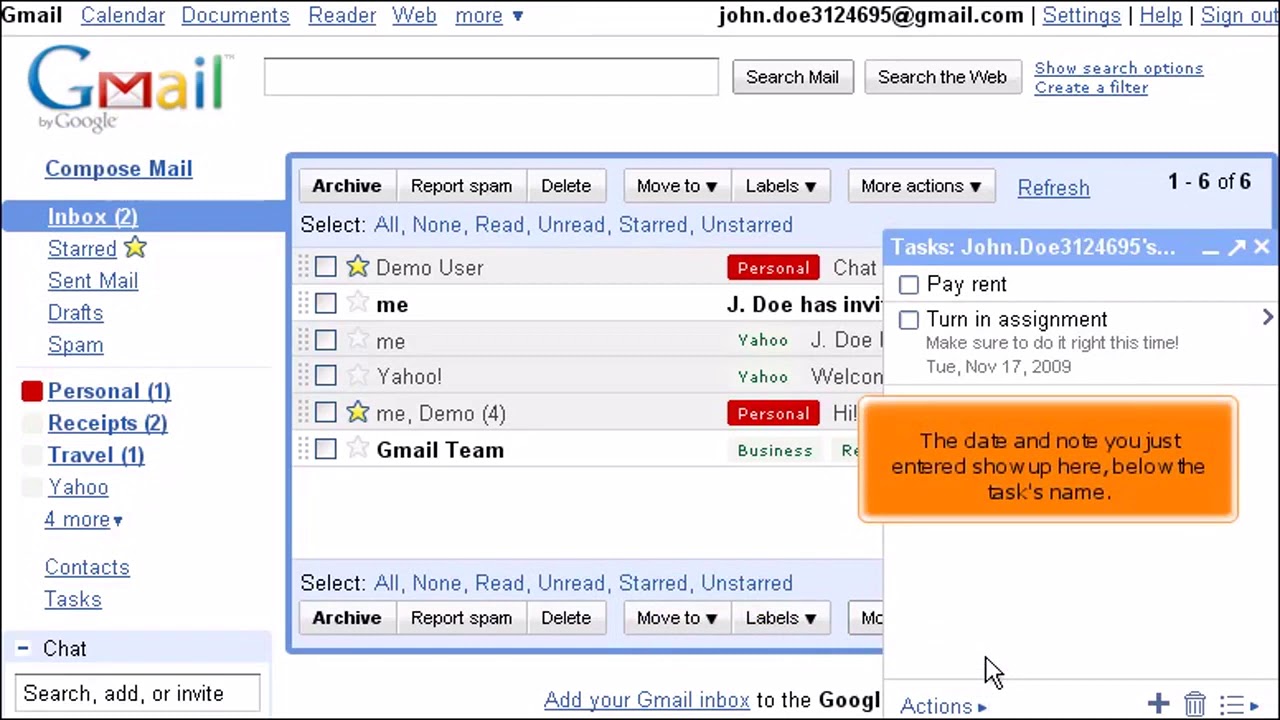
Task: Click top Archive button
Action: pyautogui.click(x=347, y=186)
